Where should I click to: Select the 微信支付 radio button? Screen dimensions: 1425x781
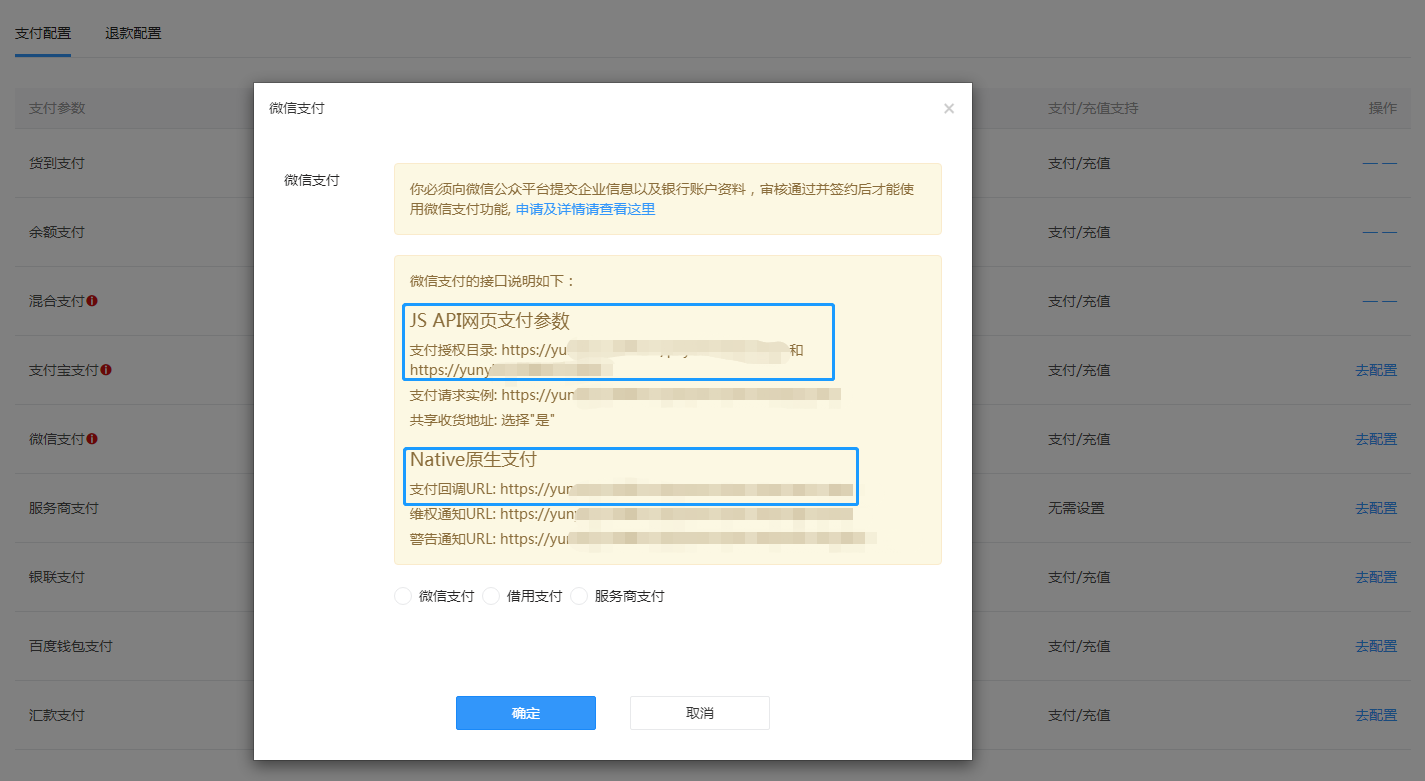click(403, 596)
